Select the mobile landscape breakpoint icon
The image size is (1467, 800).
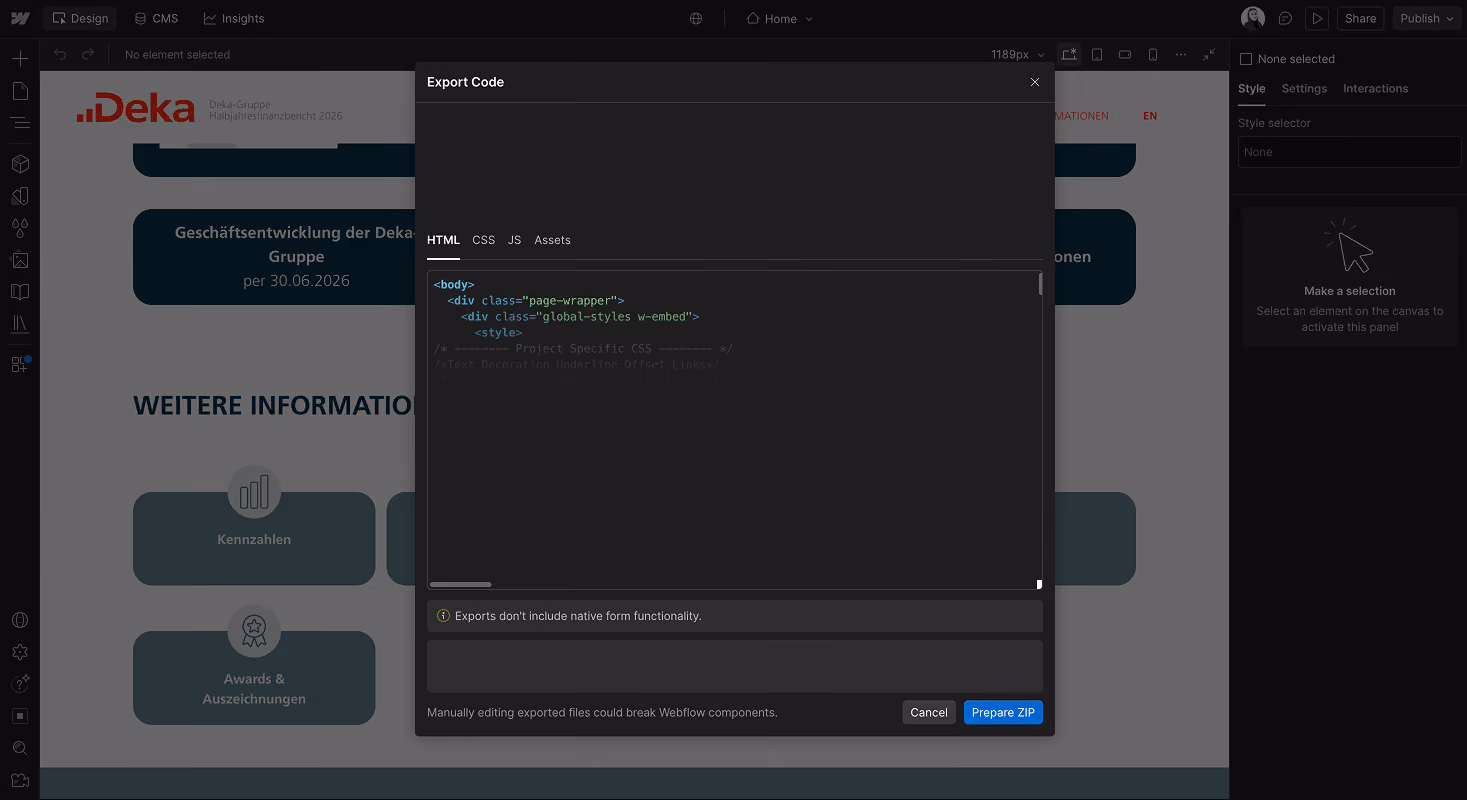(1125, 55)
